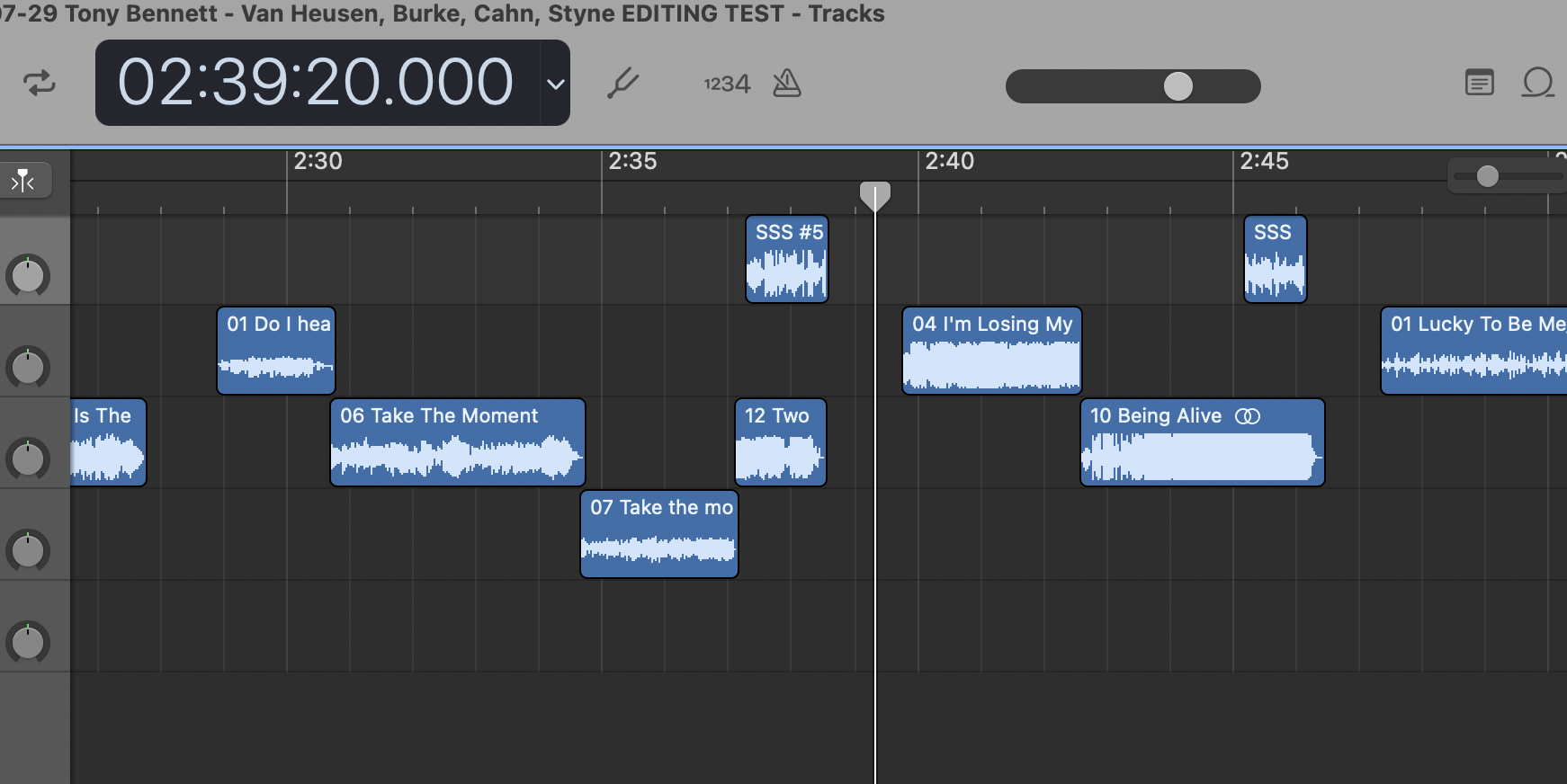Select the 12 Two audio region

781,442
